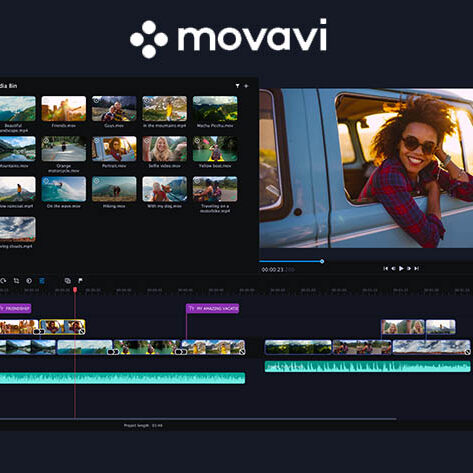
Task: Click the red timeline playhead marker
Action: [75, 290]
